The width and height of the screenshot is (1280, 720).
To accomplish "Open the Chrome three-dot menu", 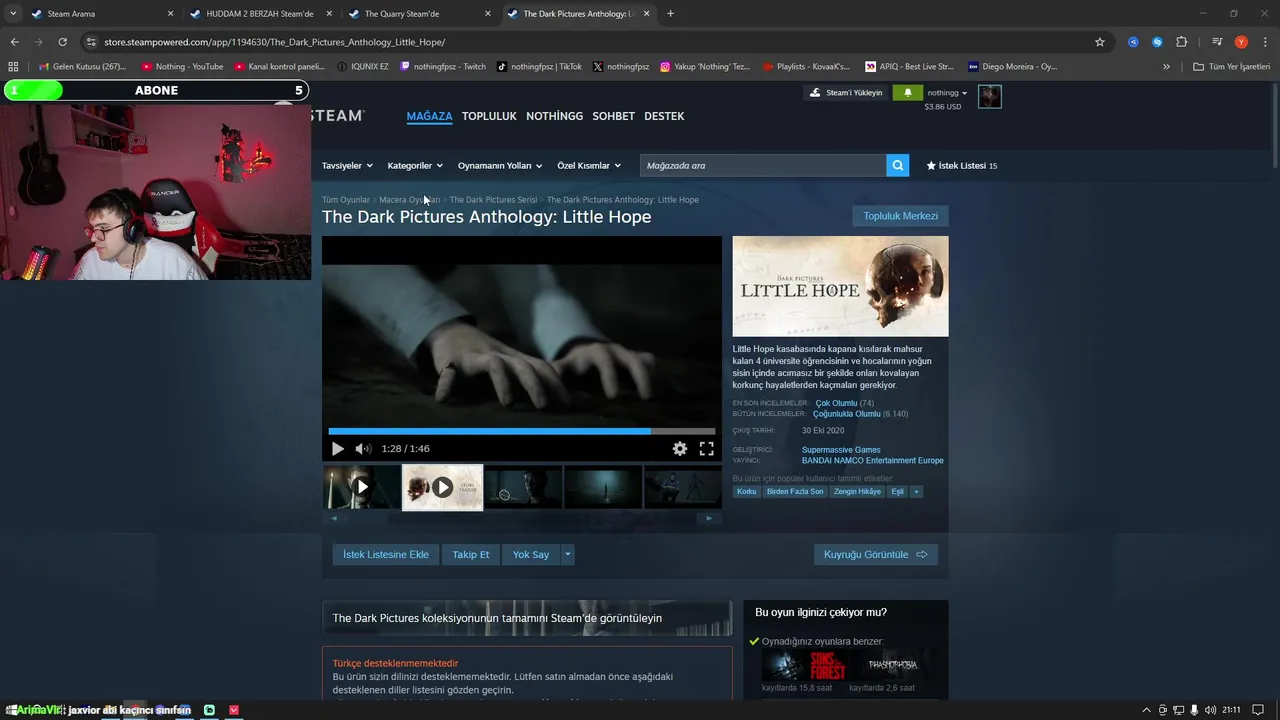I will pyautogui.click(x=1265, y=42).
